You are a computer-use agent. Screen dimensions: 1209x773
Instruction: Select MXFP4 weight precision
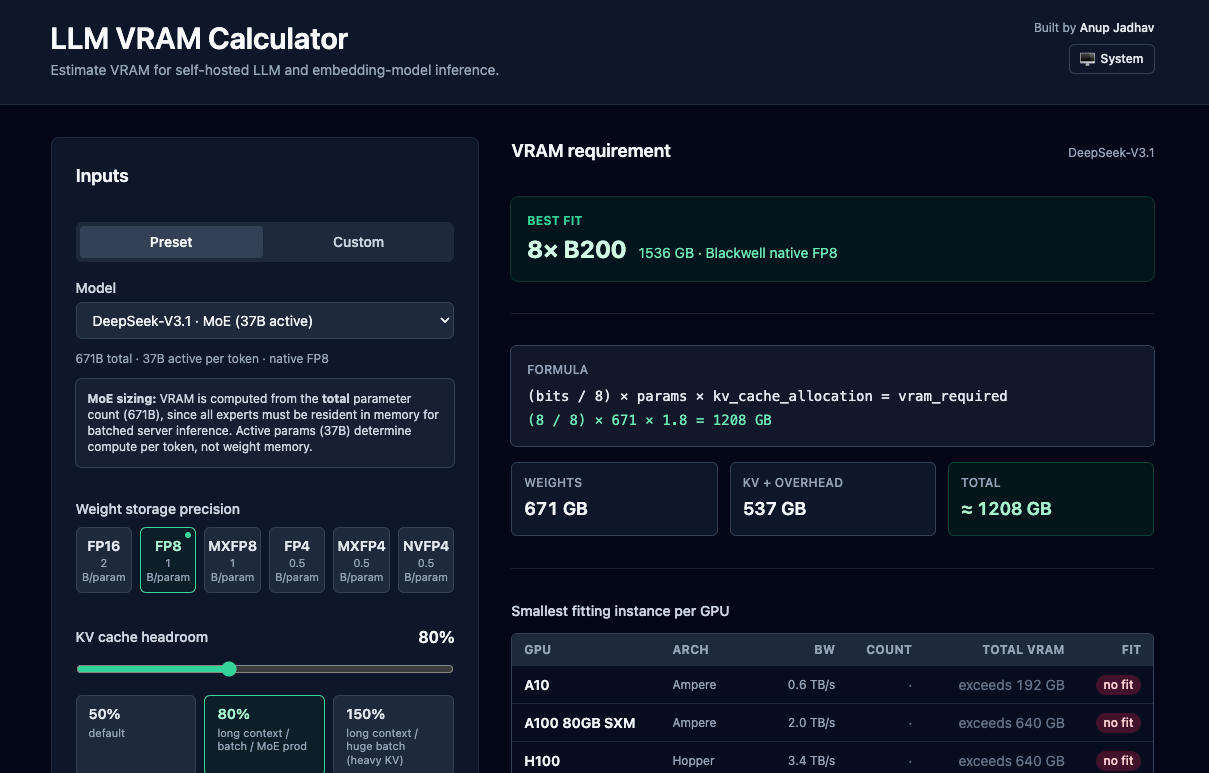pos(361,560)
